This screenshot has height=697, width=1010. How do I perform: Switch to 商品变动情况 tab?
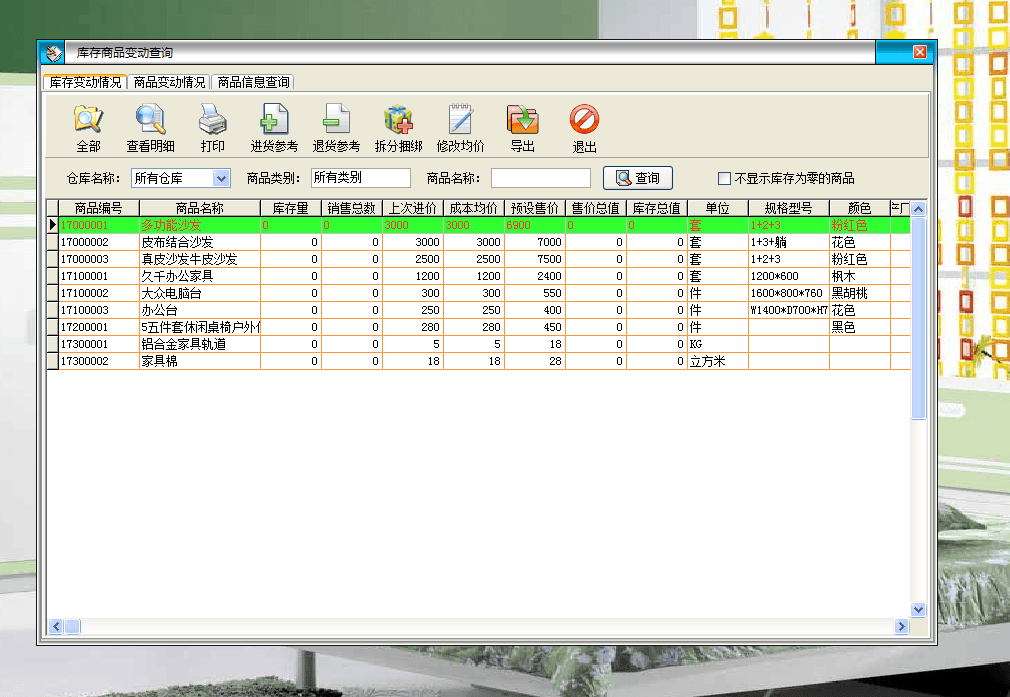pos(169,82)
